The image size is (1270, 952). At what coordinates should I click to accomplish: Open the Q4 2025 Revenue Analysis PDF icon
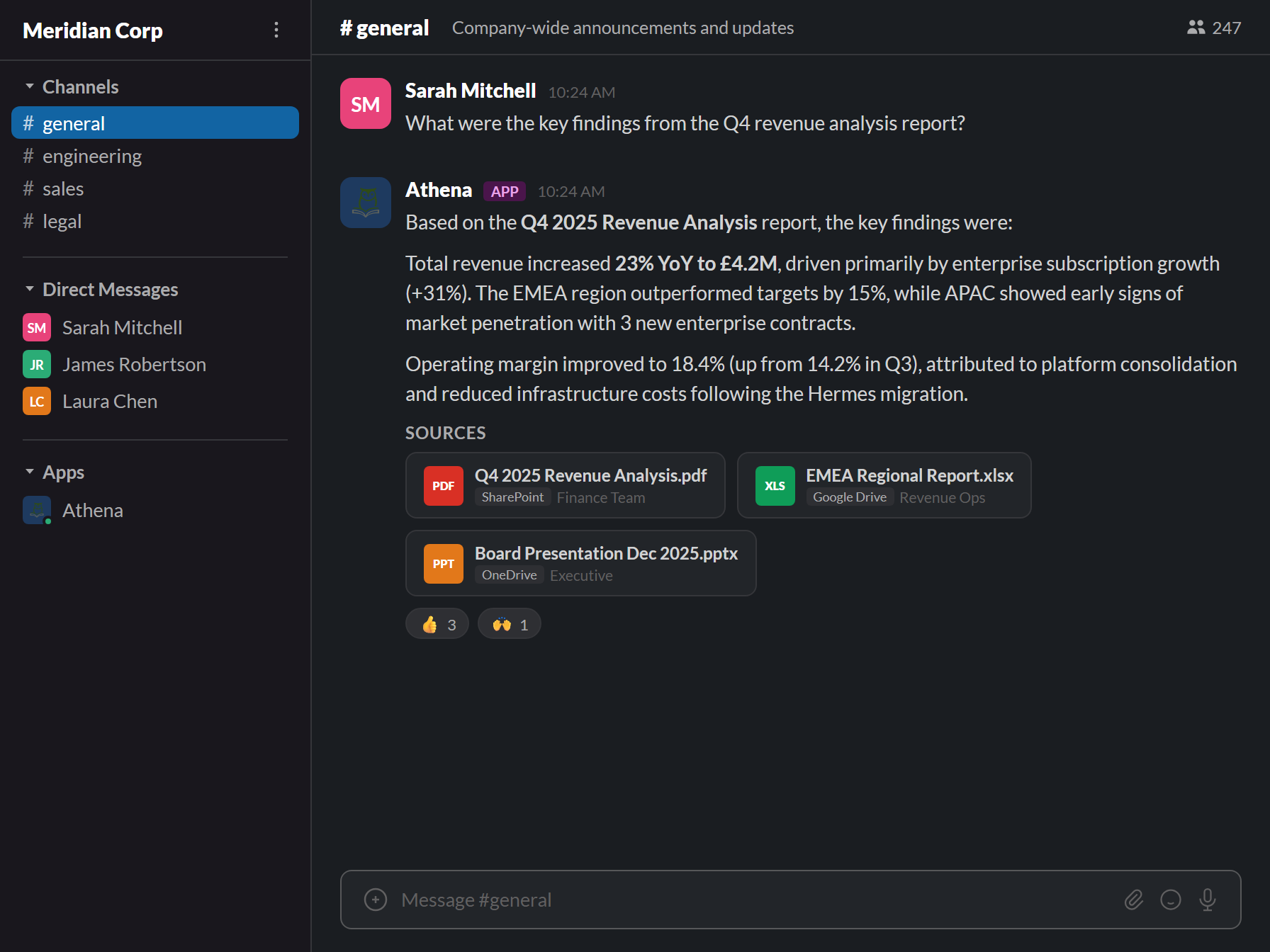coord(443,486)
